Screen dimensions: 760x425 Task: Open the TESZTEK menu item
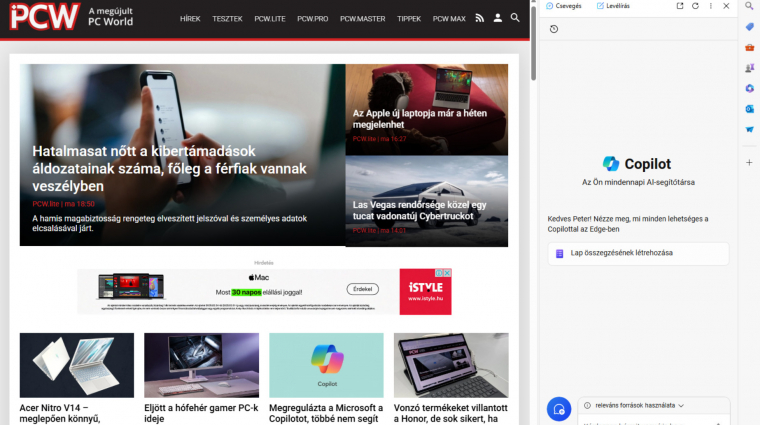[227, 19]
